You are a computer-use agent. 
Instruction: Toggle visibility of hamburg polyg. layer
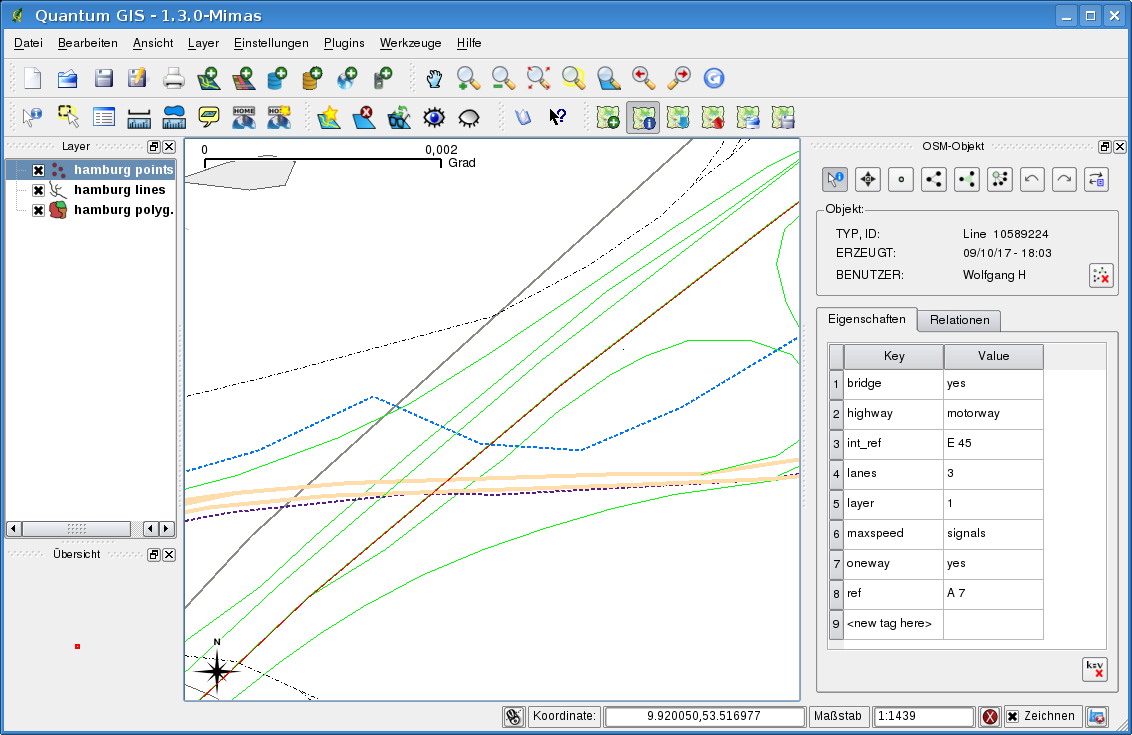38,210
